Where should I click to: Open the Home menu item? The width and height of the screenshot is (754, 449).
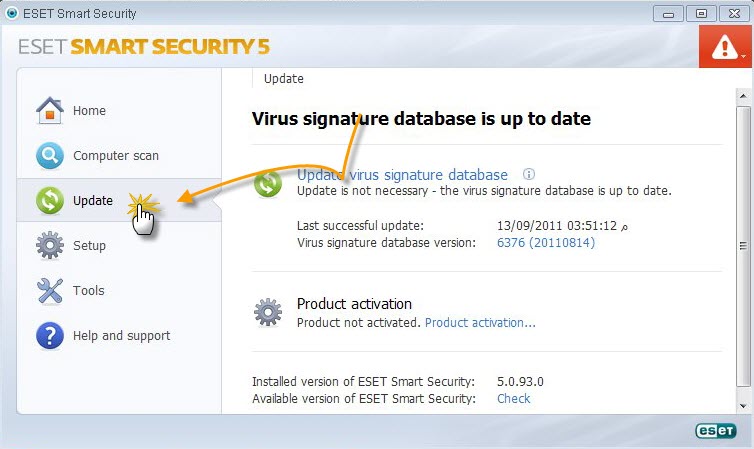(x=89, y=111)
